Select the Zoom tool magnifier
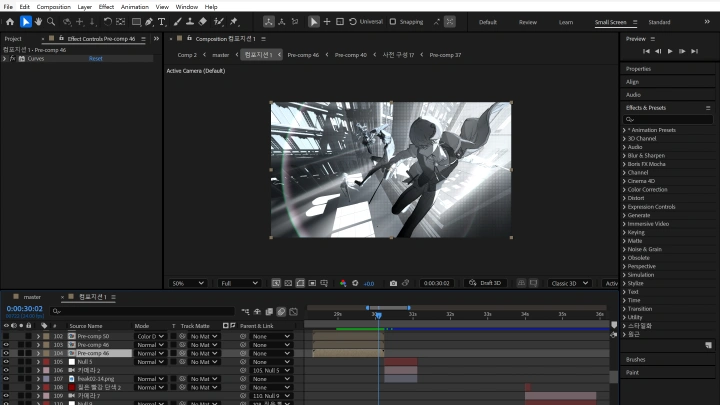The image size is (720, 405). [52, 21]
